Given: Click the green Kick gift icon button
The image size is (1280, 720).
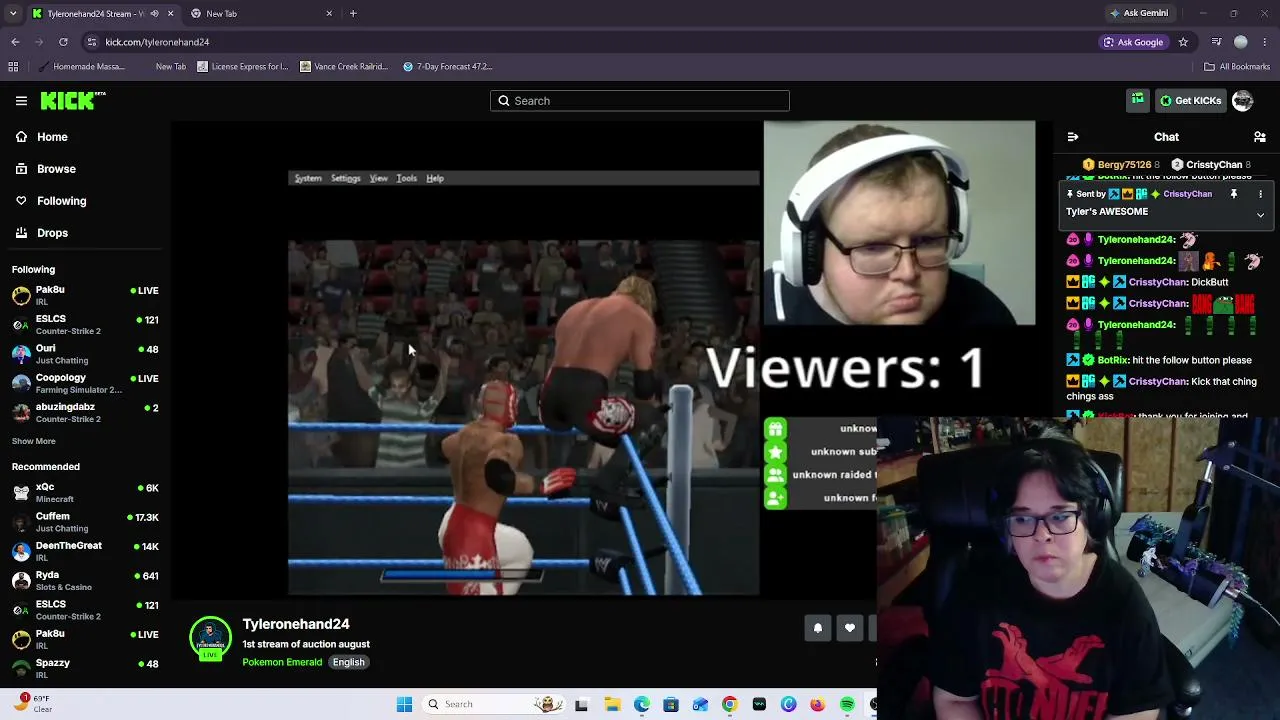Looking at the screenshot, I should point(1138,100).
